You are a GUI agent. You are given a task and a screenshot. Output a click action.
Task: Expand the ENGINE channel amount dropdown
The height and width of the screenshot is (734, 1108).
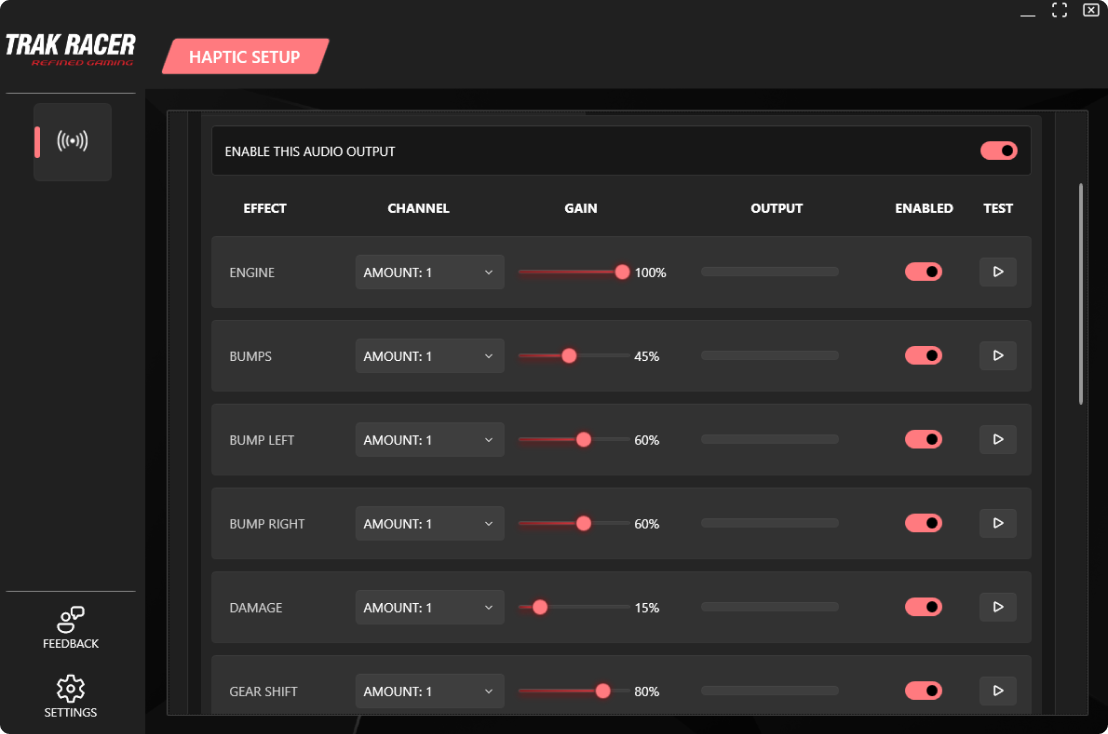click(429, 272)
